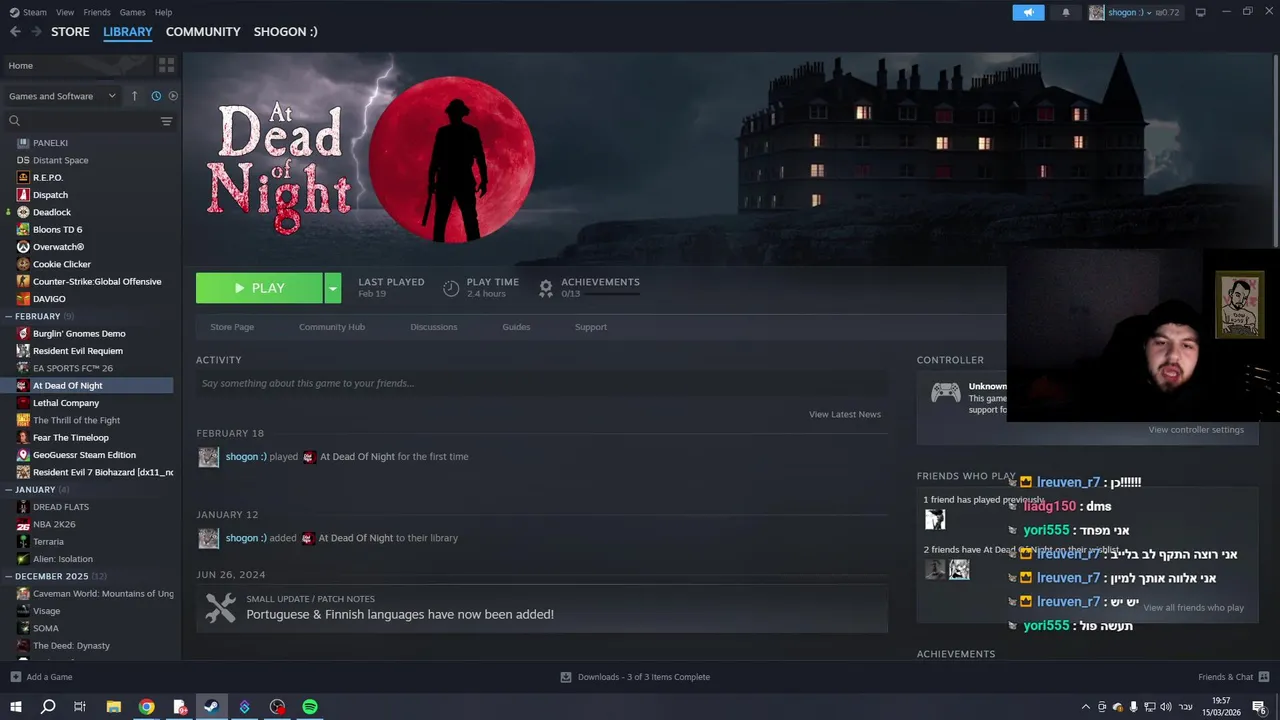This screenshot has height=720, width=1280.
Task: Open the Games and Software filter dropdown
Action: click(63, 96)
